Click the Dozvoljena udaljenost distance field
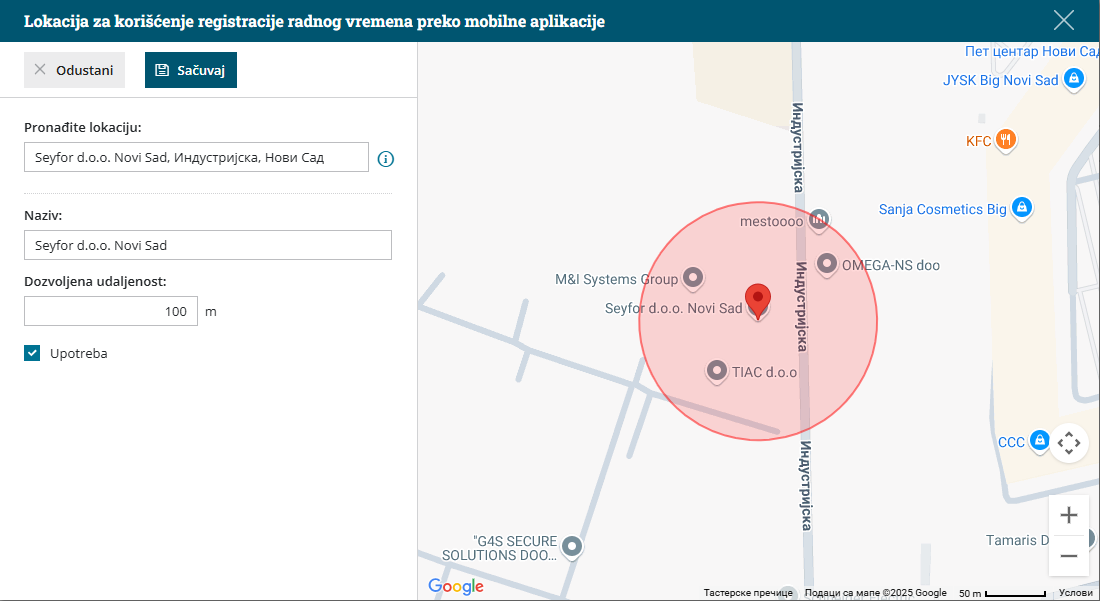The width and height of the screenshot is (1100, 601). pyautogui.click(x=111, y=311)
